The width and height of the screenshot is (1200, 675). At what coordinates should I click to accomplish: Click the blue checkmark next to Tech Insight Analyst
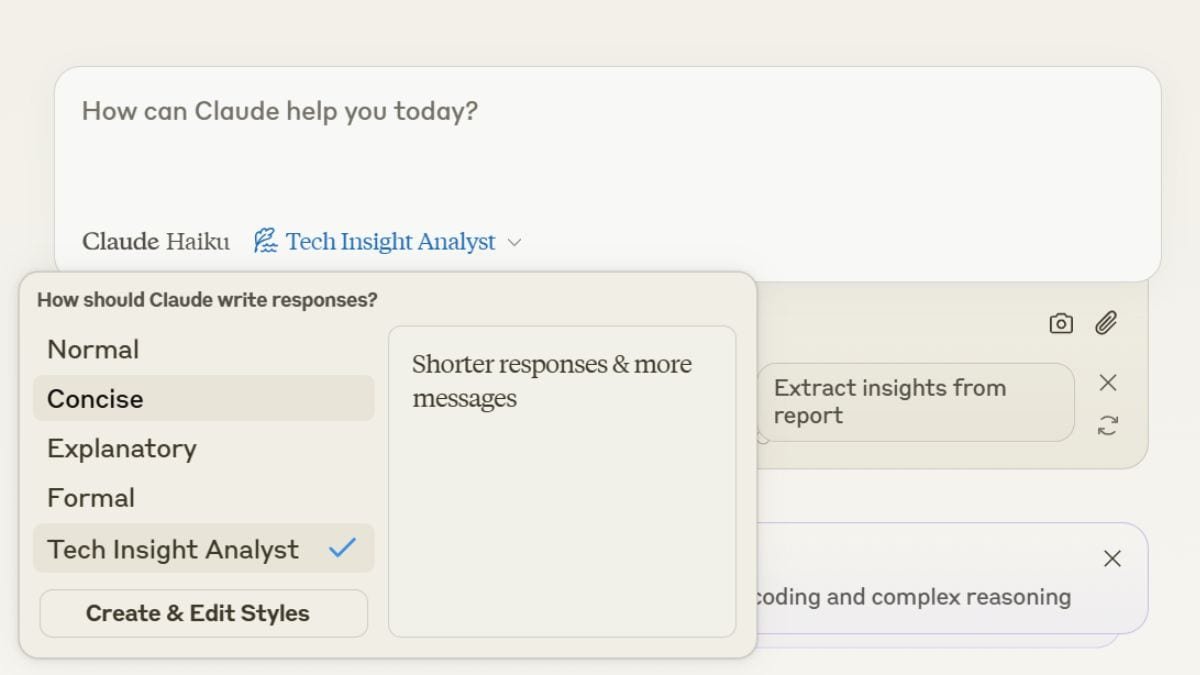(x=343, y=548)
